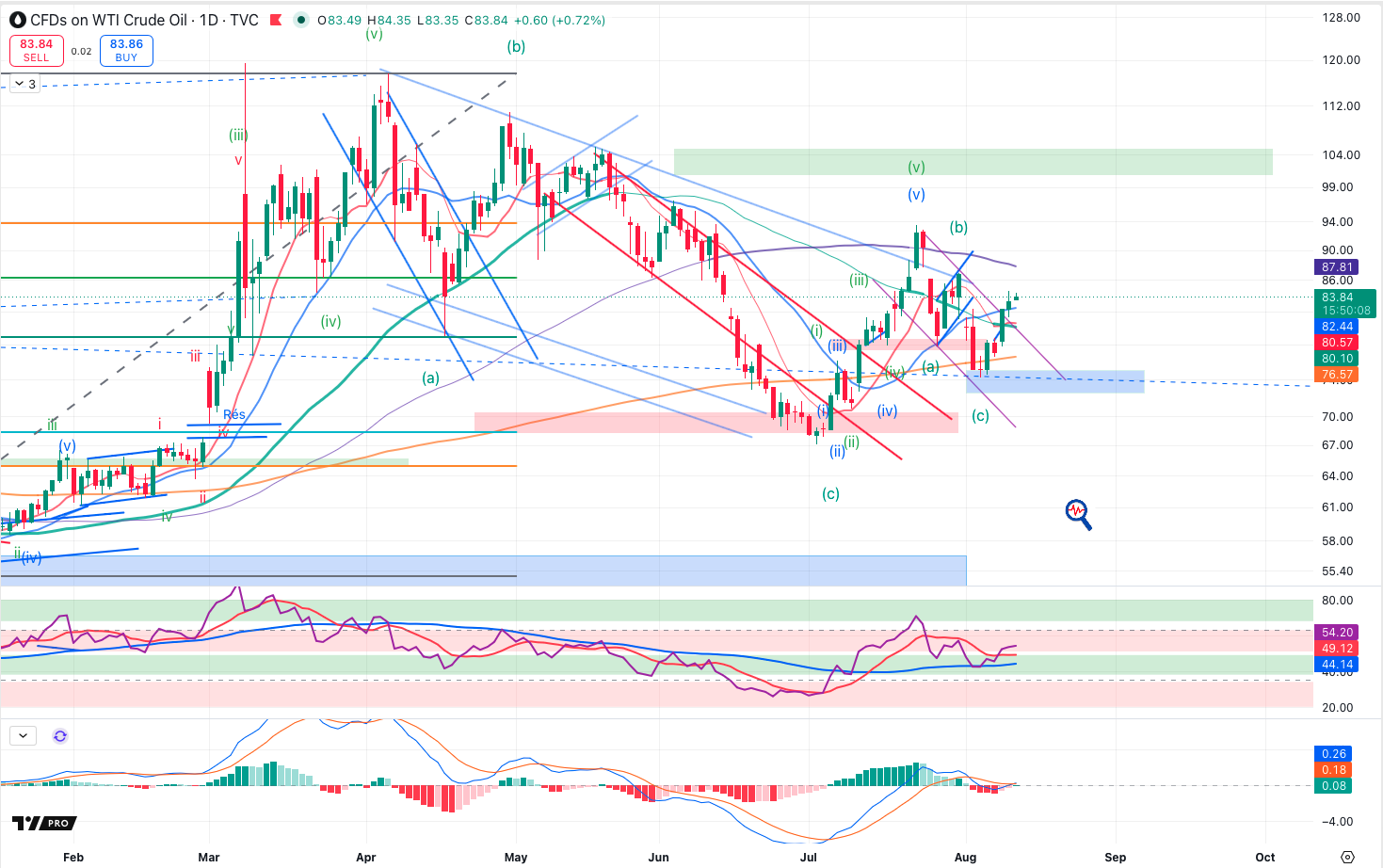
Task: Click the WTI Crude Oil symbol logo icon
Action: point(17,20)
